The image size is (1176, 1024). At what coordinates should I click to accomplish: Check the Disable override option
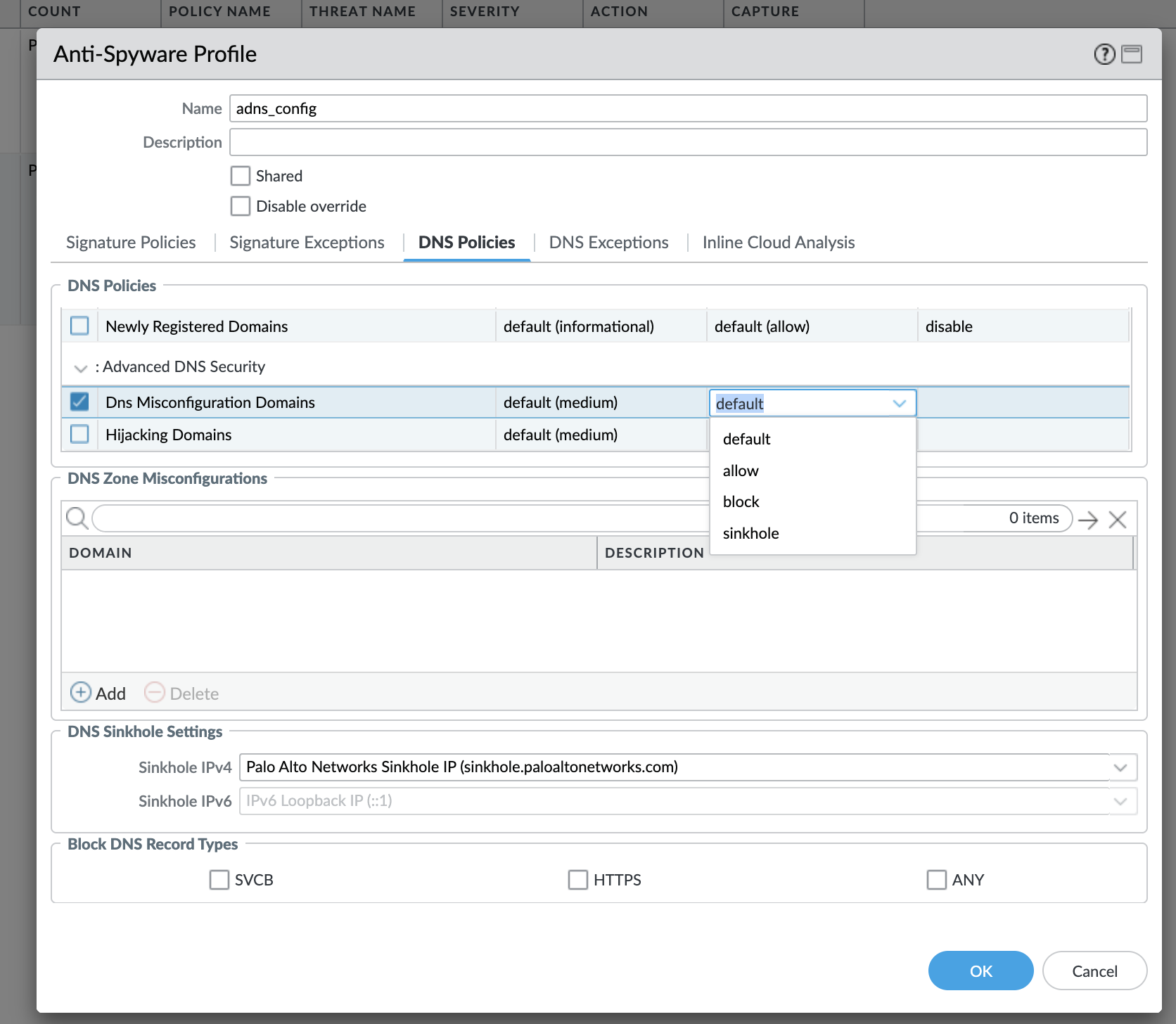[241, 206]
